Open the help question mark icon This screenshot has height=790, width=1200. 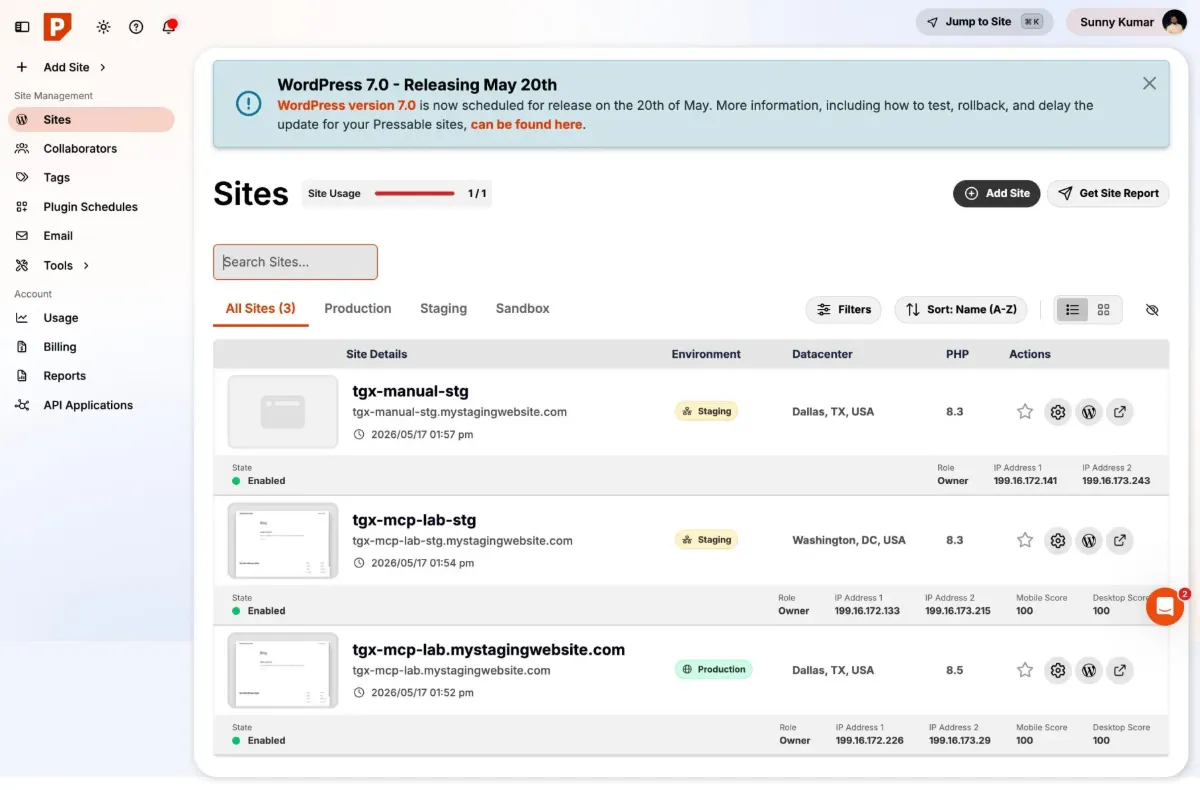[136, 27]
